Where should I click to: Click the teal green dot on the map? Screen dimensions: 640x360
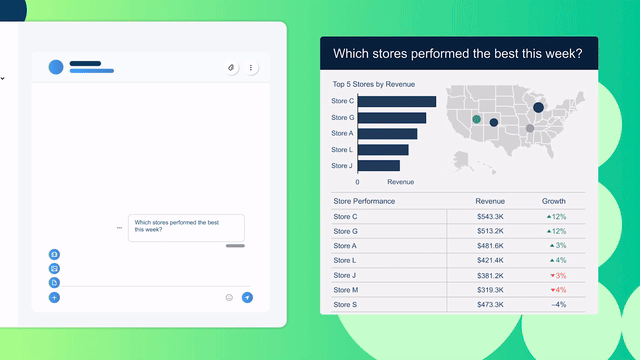pos(476,119)
